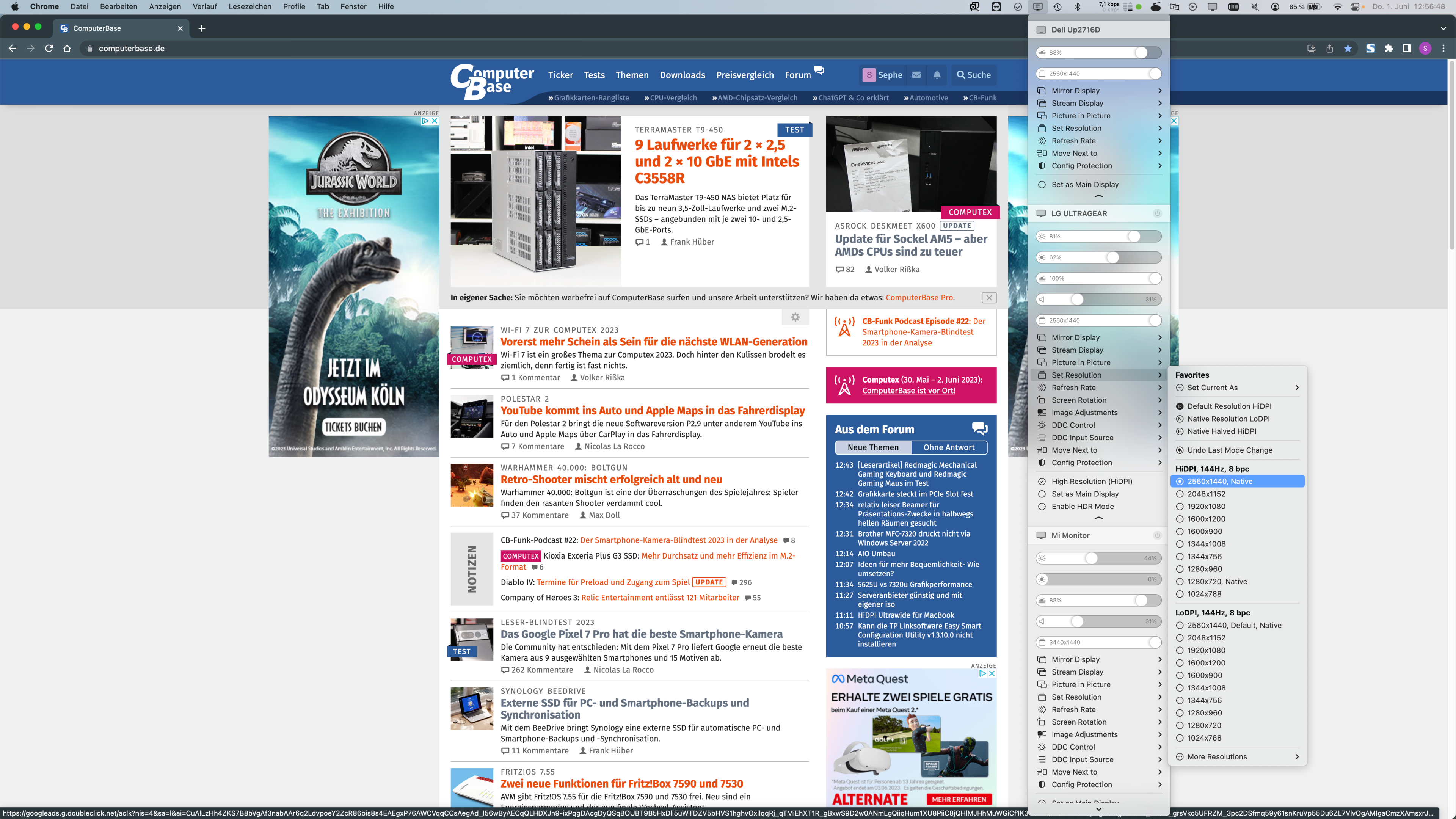Click Undo Last Mode Change
1456x819 pixels.
tap(1229, 450)
